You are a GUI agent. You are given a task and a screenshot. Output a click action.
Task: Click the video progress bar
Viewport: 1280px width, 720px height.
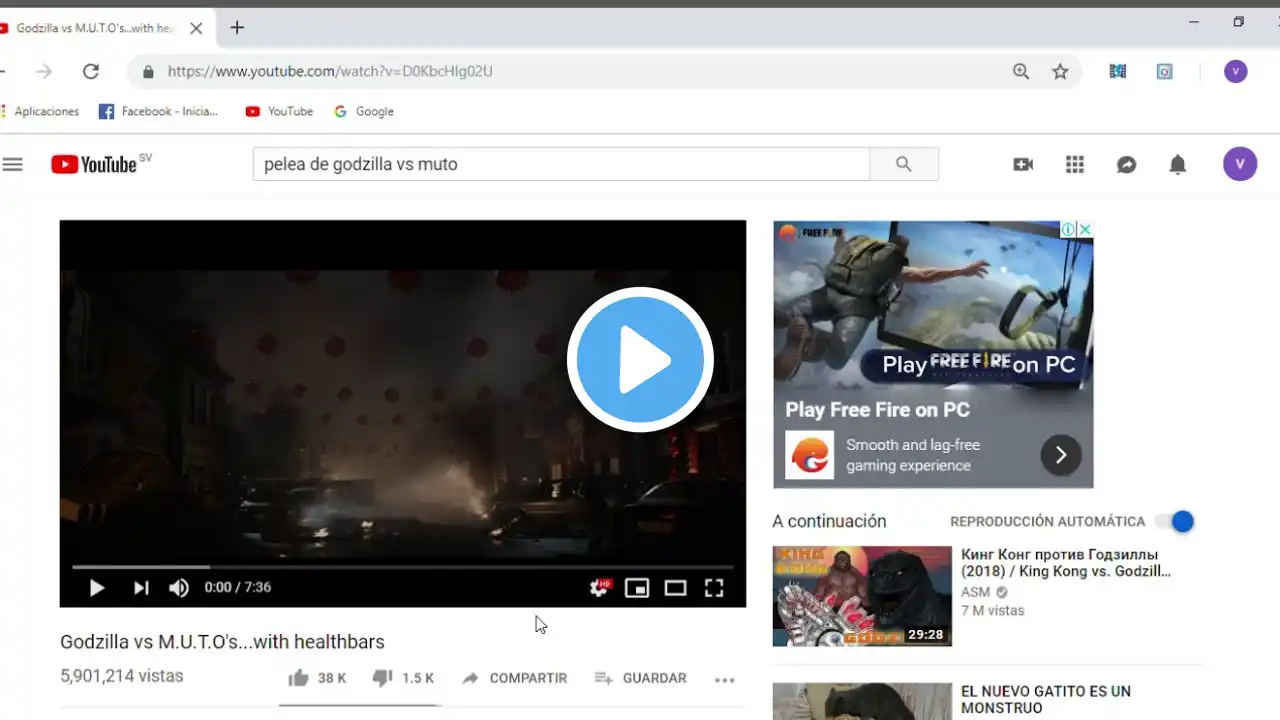(x=402, y=566)
